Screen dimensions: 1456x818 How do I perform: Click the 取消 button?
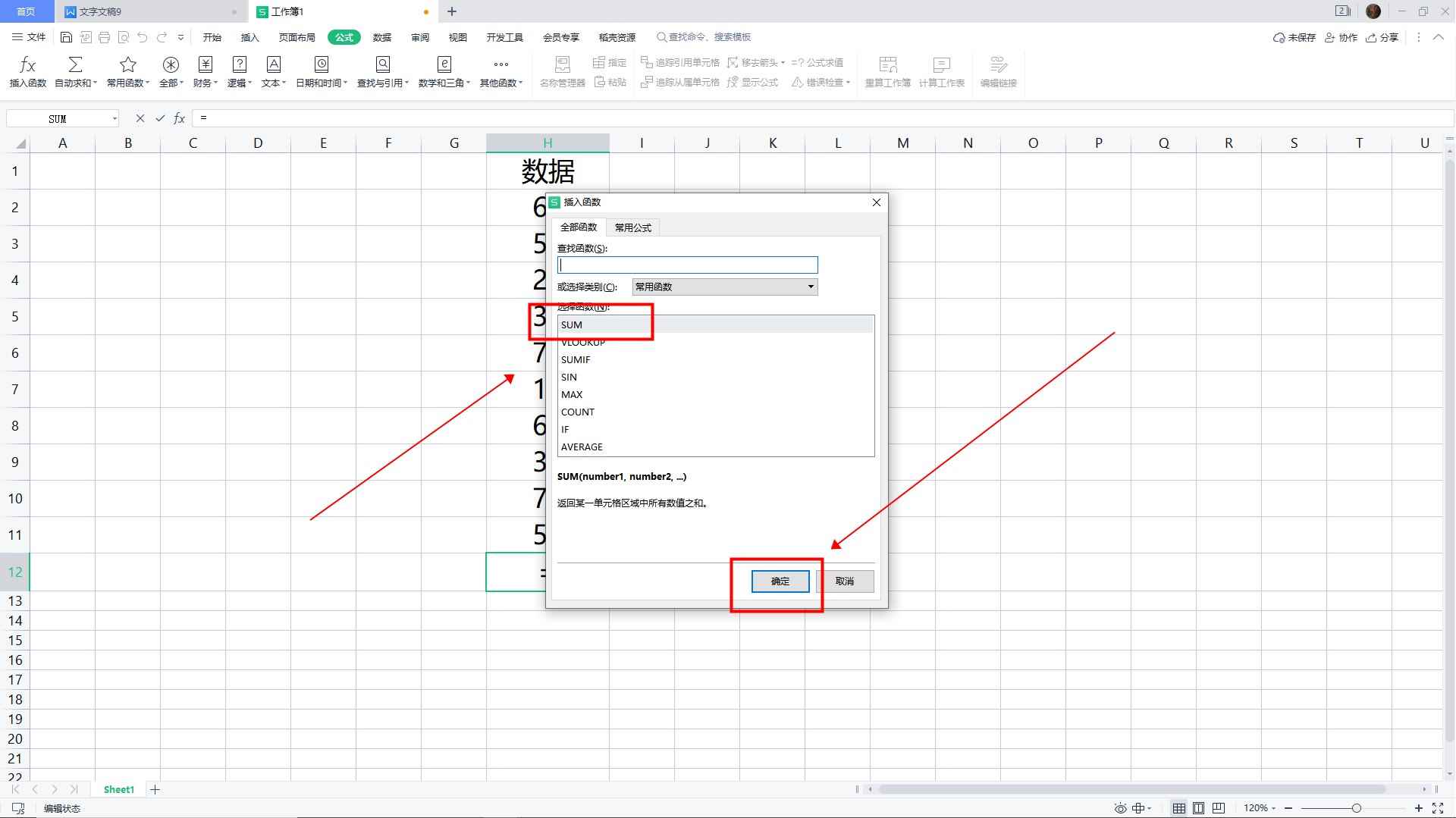click(844, 581)
